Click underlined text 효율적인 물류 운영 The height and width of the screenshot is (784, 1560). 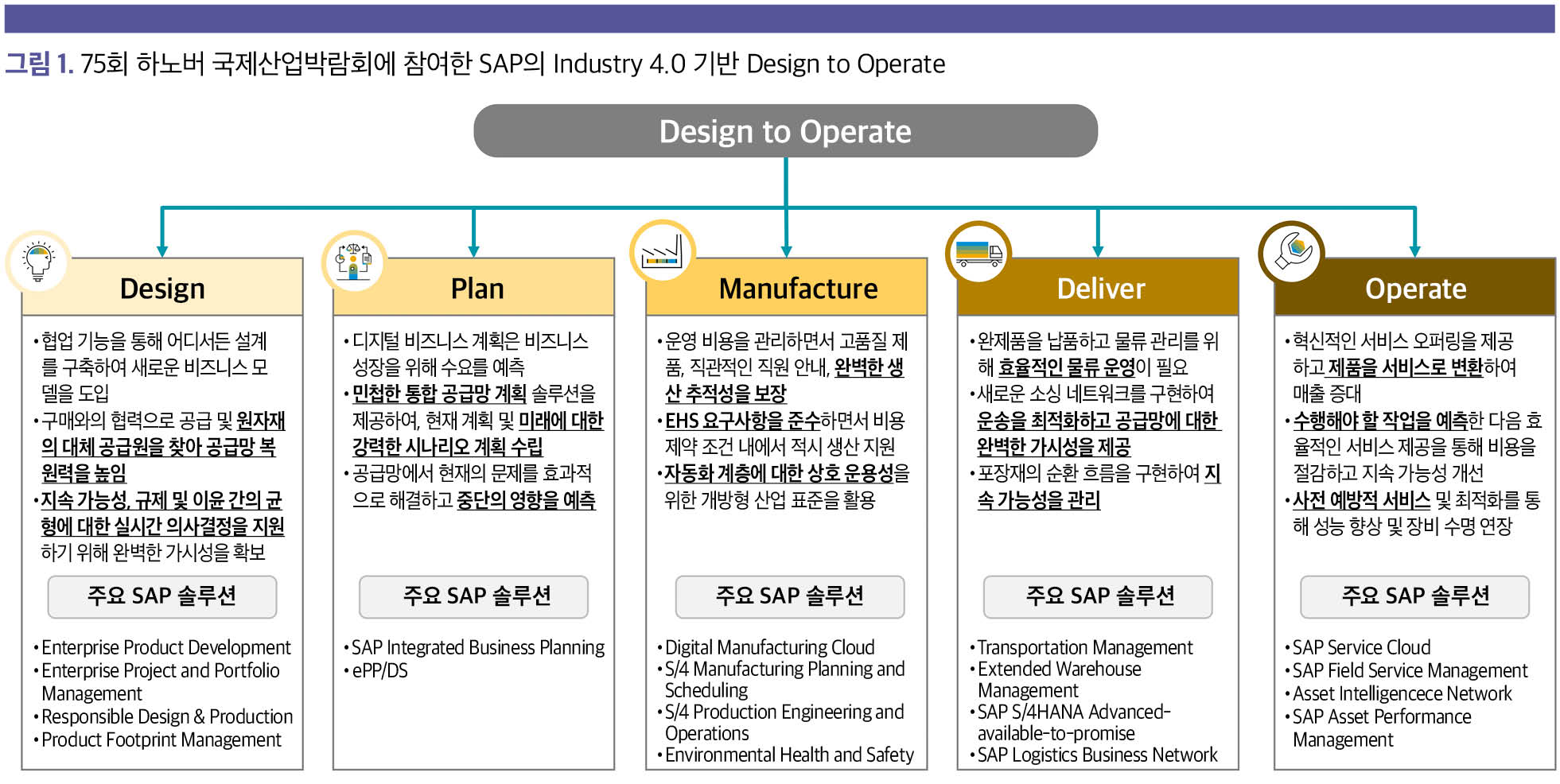(x=1066, y=367)
